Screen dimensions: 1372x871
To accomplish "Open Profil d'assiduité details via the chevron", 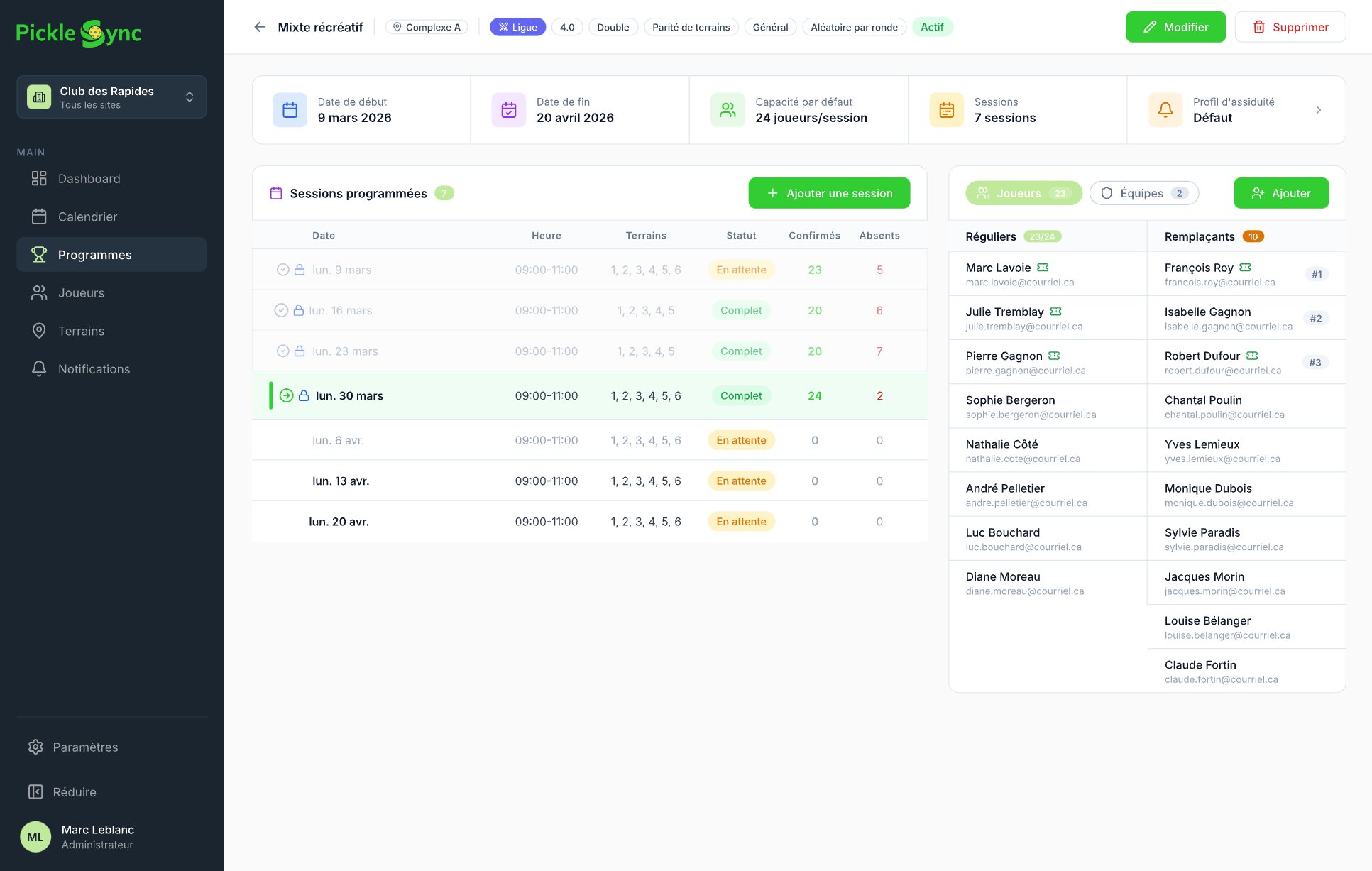I will tap(1319, 109).
